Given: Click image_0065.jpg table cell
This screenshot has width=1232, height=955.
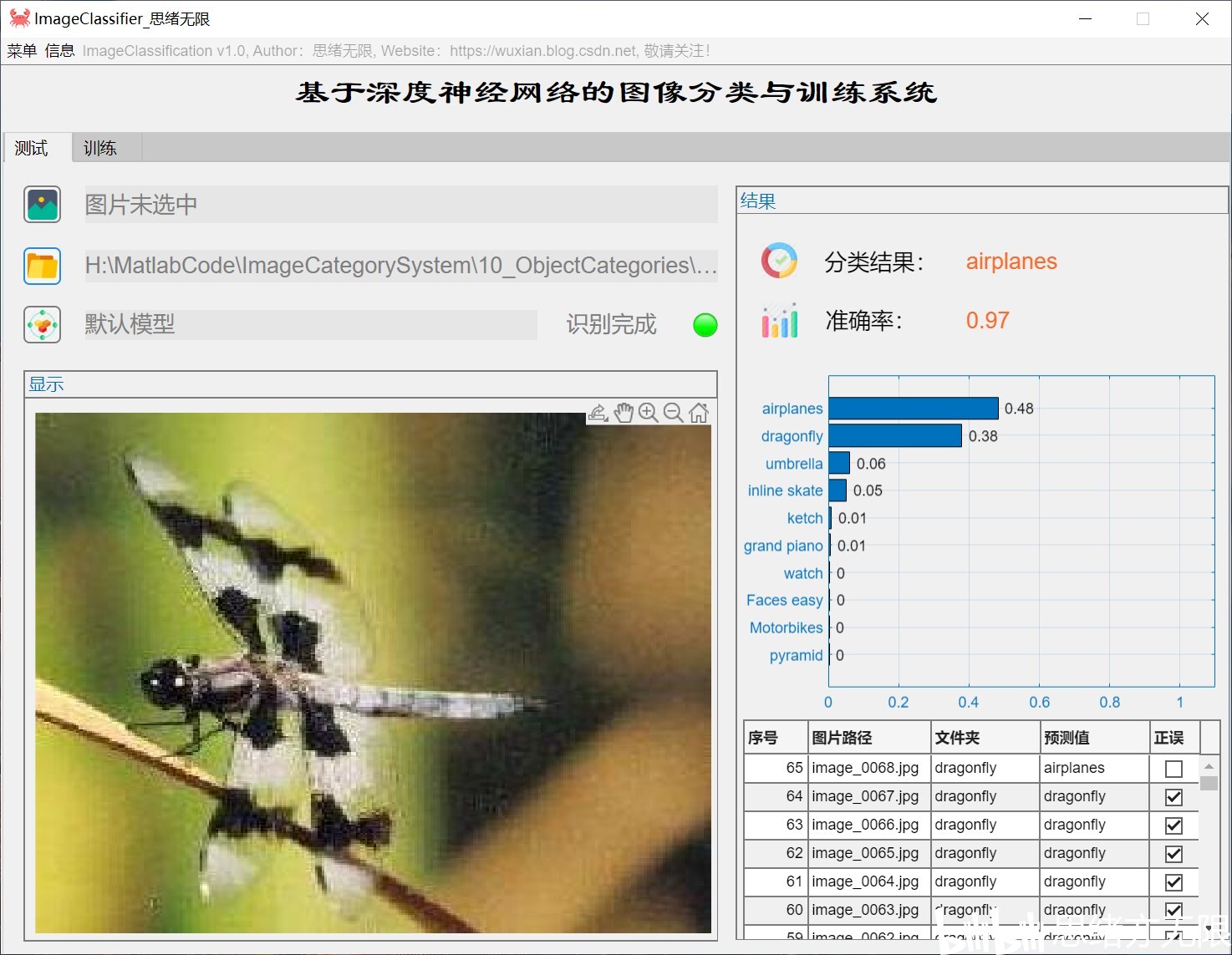Looking at the screenshot, I should tap(870, 853).
